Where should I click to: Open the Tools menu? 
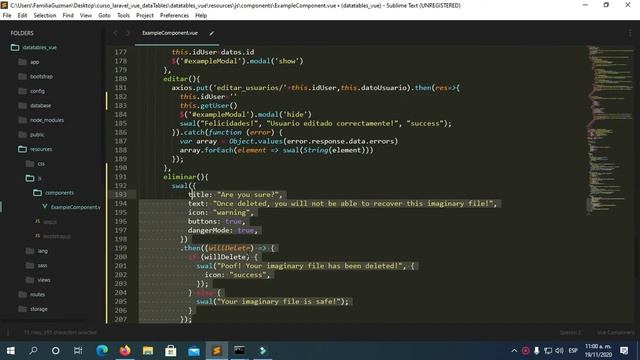(x=123, y=16)
